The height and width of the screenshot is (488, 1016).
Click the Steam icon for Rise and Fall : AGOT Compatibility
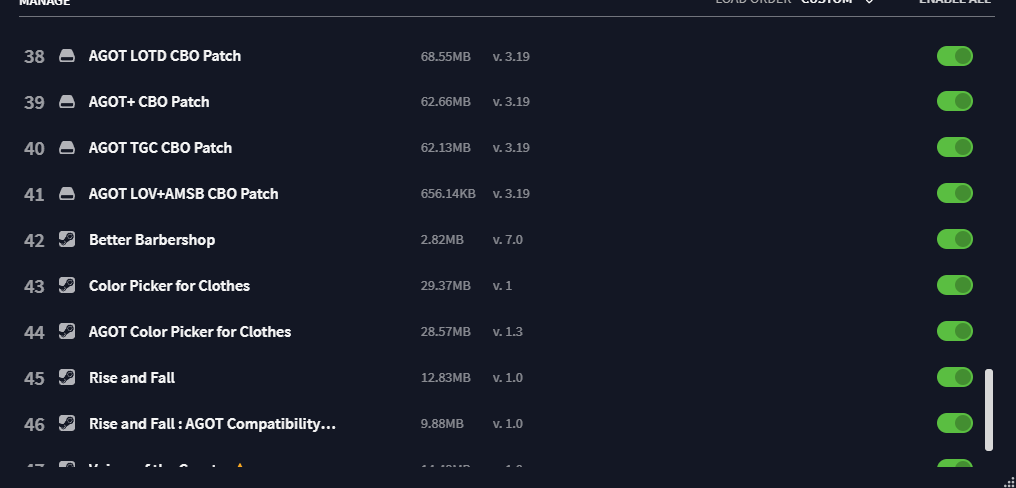click(x=67, y=423)
